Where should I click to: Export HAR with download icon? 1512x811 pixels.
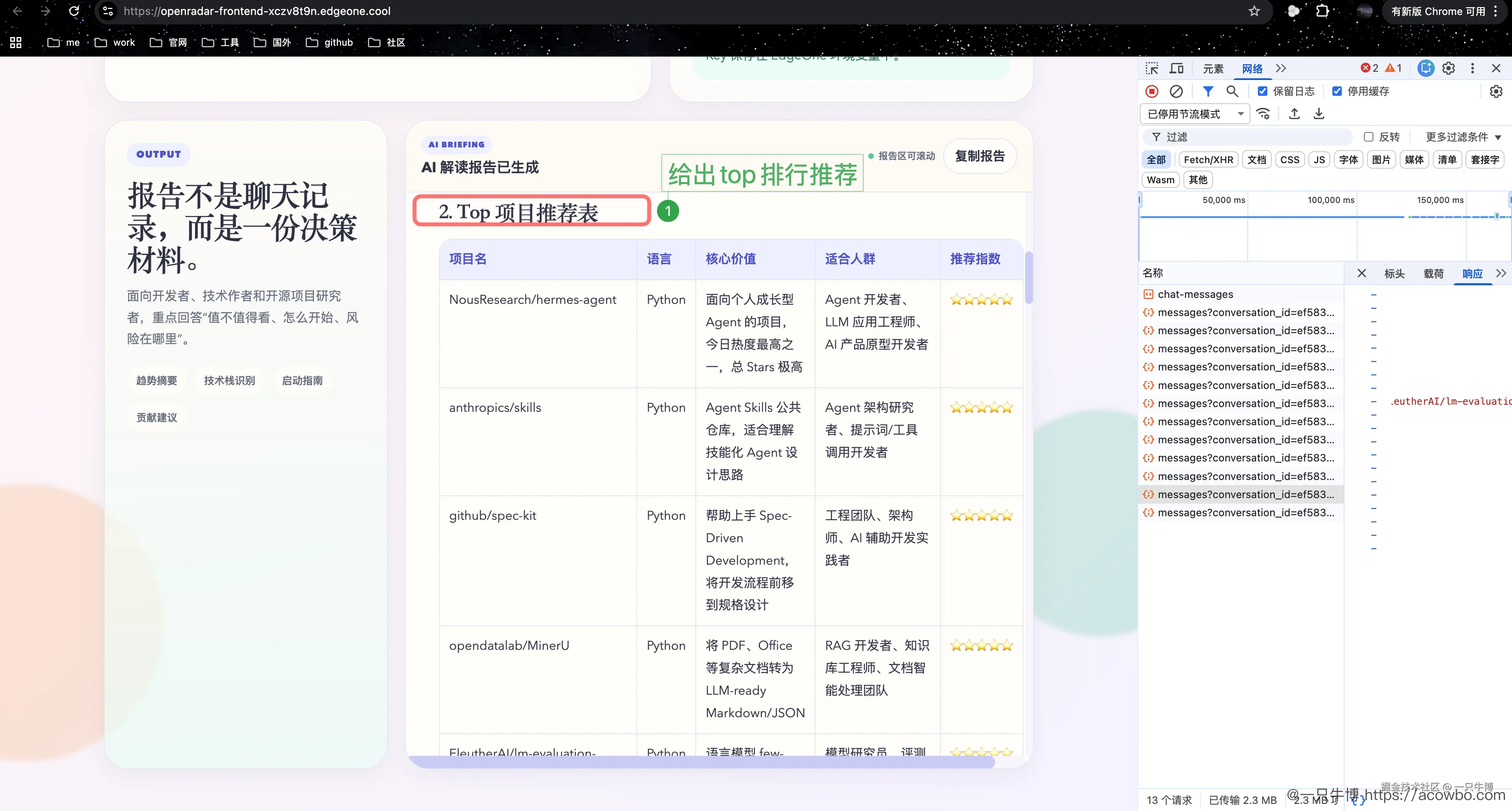coord(1319,113)
